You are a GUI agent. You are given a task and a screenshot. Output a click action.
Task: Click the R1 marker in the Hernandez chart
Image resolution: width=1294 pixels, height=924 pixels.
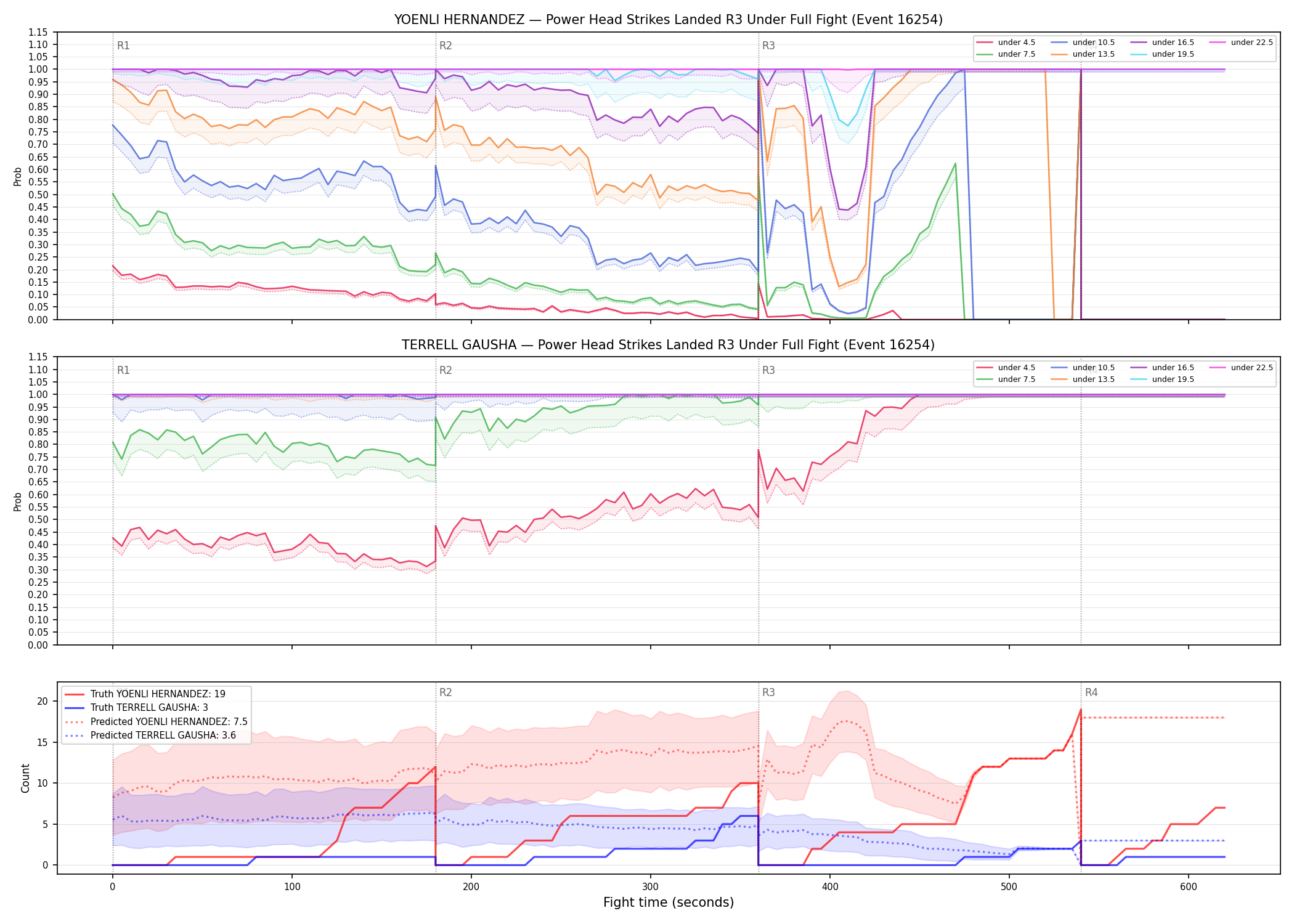tap(123, 46)
